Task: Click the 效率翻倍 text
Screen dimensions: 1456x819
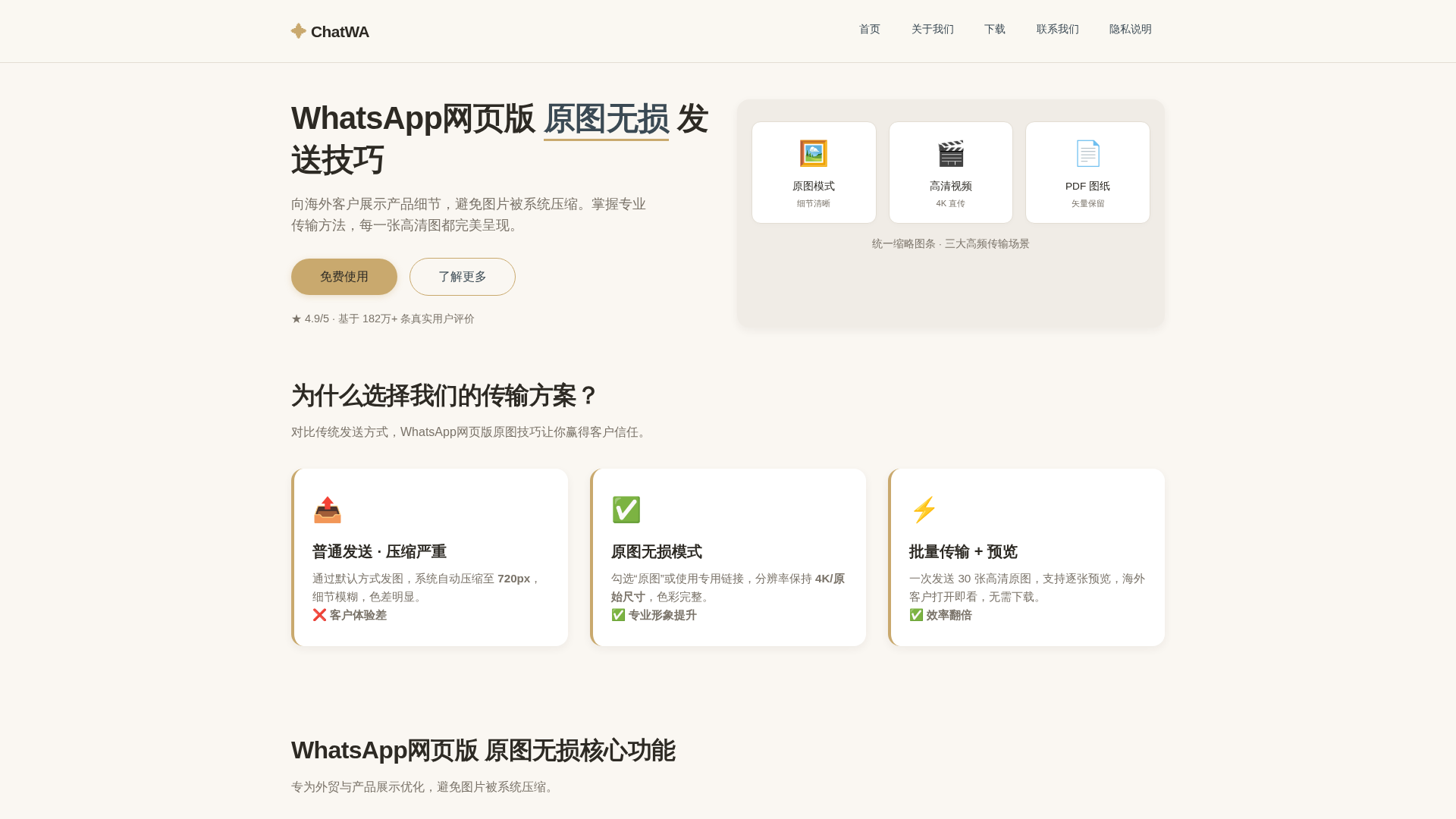Action: (949, 615)
